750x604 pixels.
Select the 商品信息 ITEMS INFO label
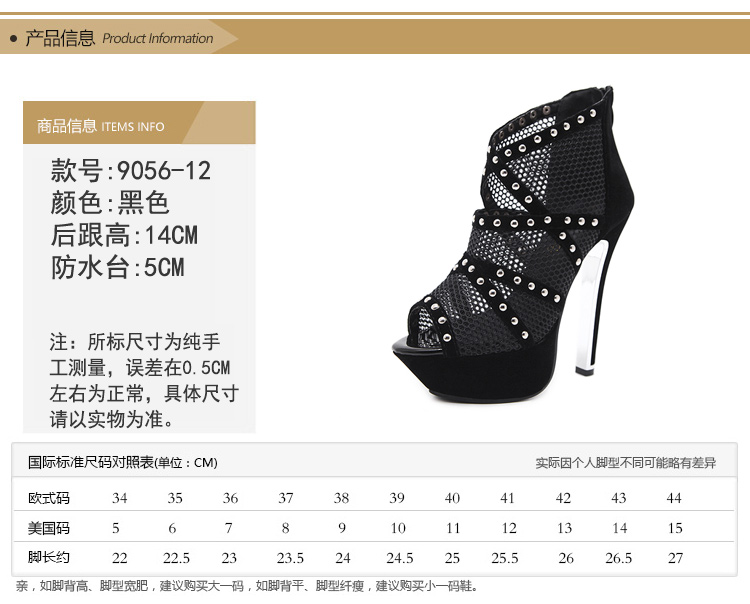100,127
